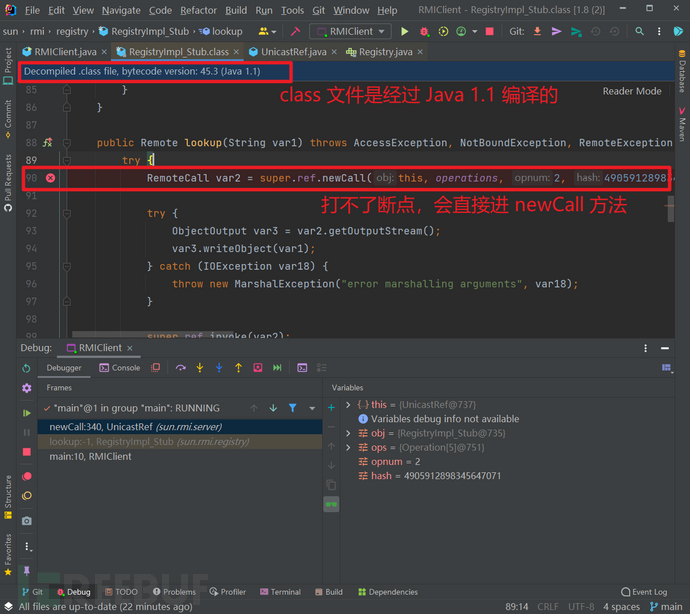Stop the running process from top toolbar
Screen dimensions: 690x614
[x=489, y=31]
